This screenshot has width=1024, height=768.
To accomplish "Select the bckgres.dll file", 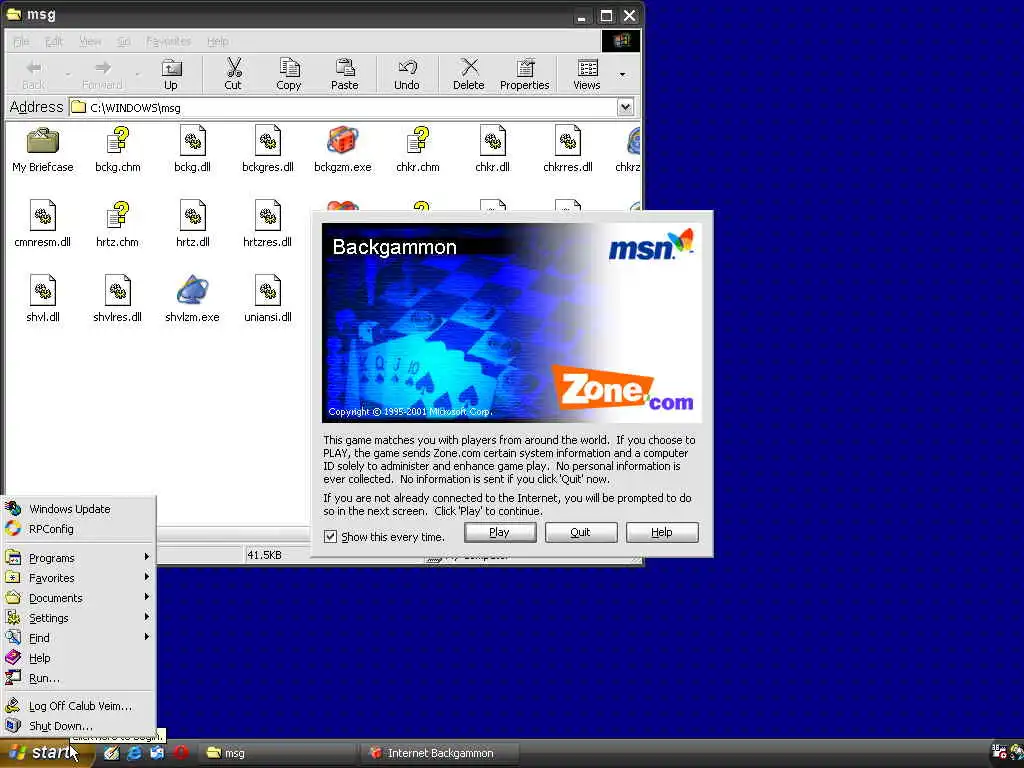I will tap(268, 150).
